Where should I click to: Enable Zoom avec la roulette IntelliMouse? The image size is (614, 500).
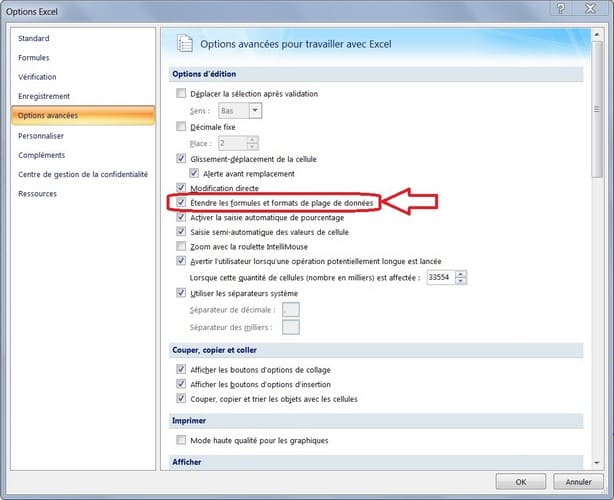pyautogui.click(x=181, y=246)
